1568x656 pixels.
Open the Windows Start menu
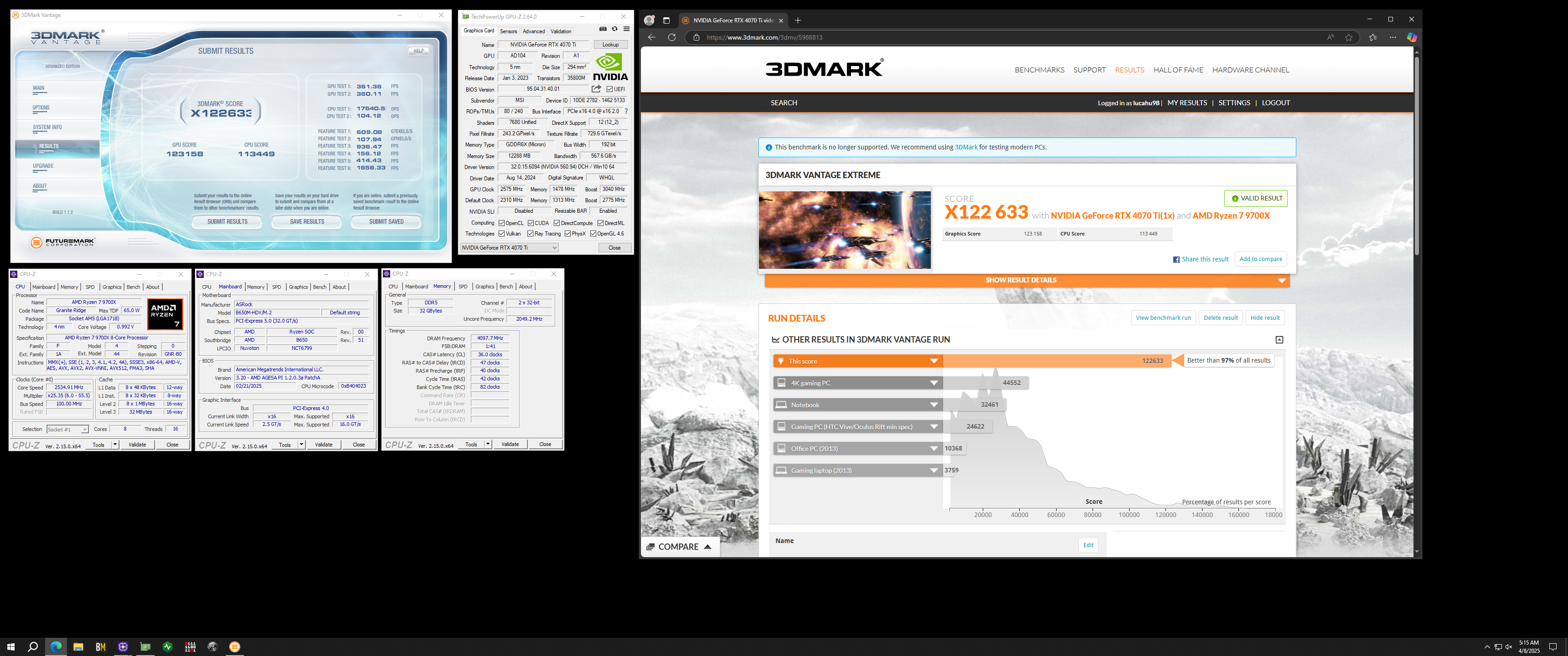pyautogui.click(x=10, y=646)
